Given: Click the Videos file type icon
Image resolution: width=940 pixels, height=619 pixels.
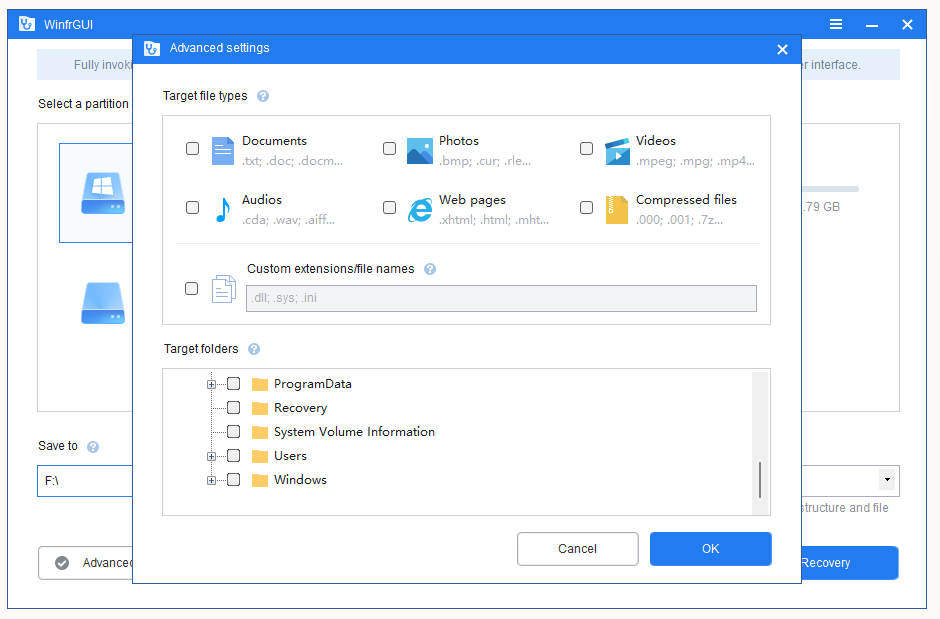Looking at the screenshot, I should (617, 151).
